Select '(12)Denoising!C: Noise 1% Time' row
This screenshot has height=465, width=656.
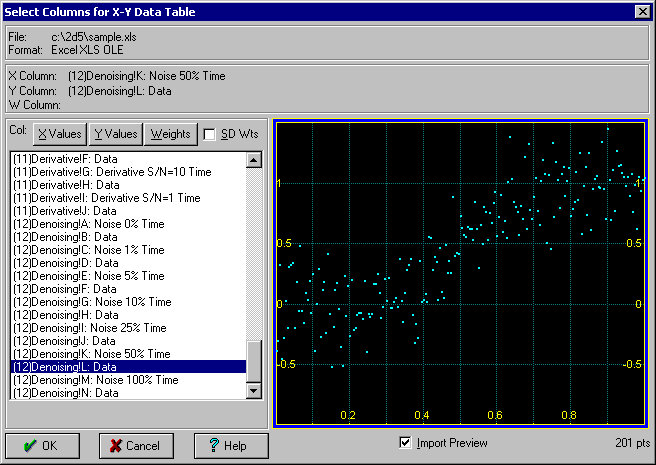(x=128, y=250)
